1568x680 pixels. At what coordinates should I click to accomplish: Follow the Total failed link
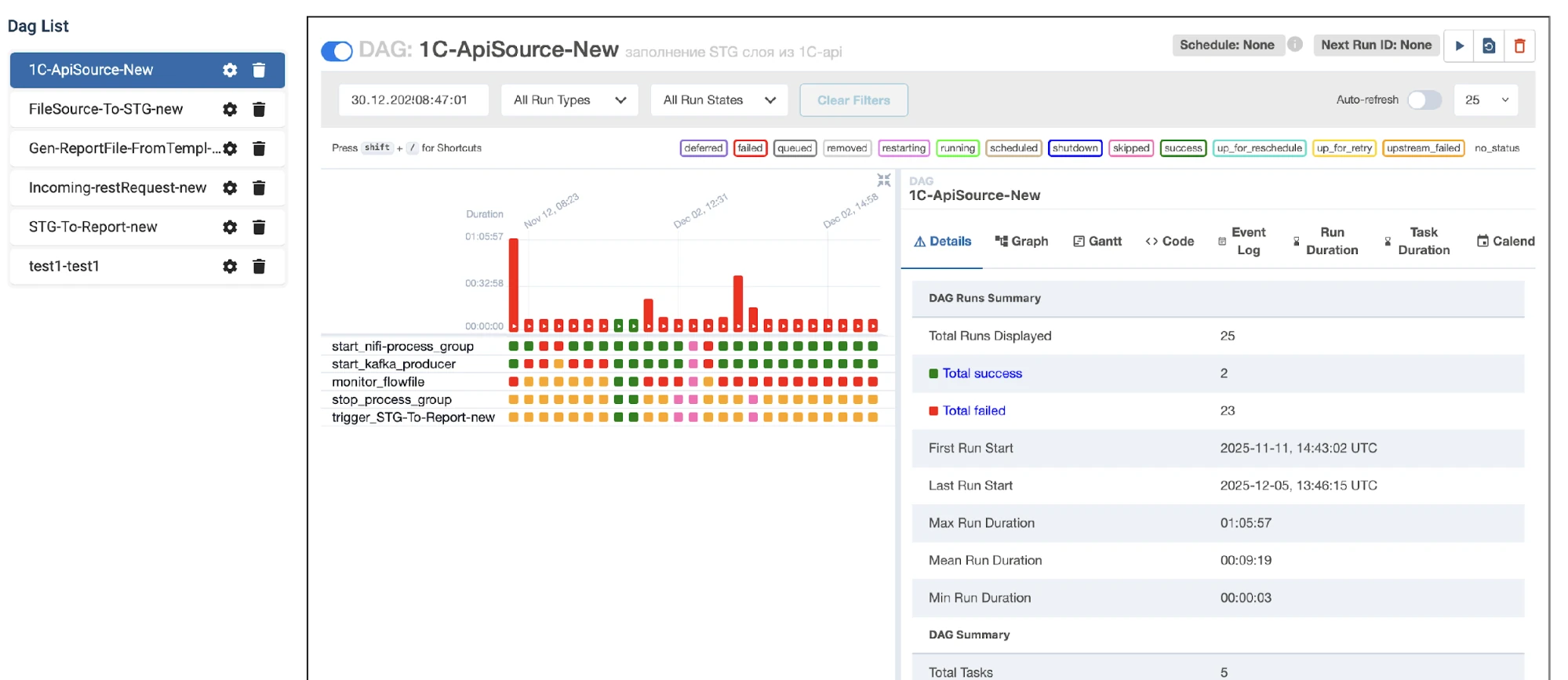click(x=973, y=411)
